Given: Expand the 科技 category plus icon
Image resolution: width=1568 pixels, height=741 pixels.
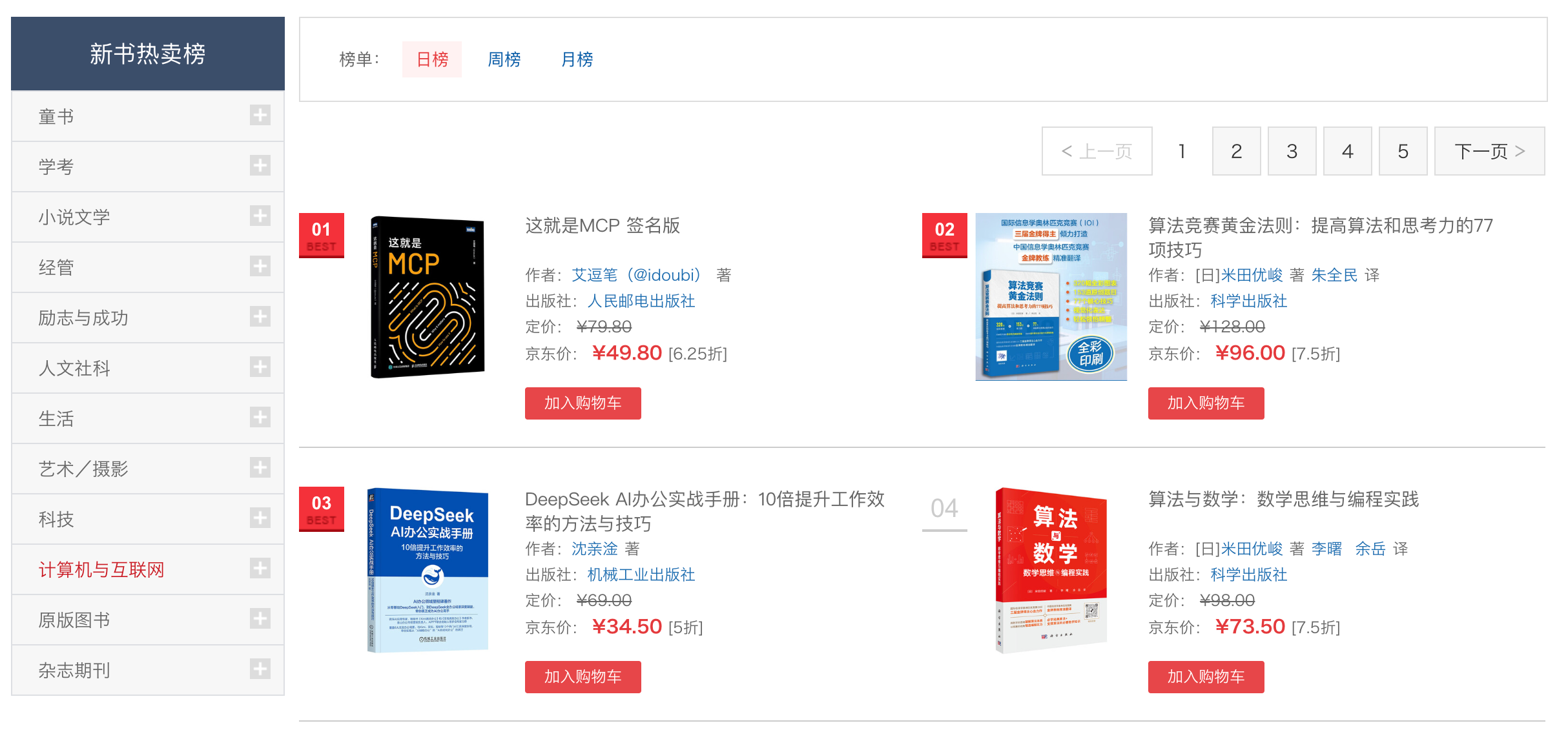Looking at the screenshot, I should pyautogui.click(x=260, y=518).
